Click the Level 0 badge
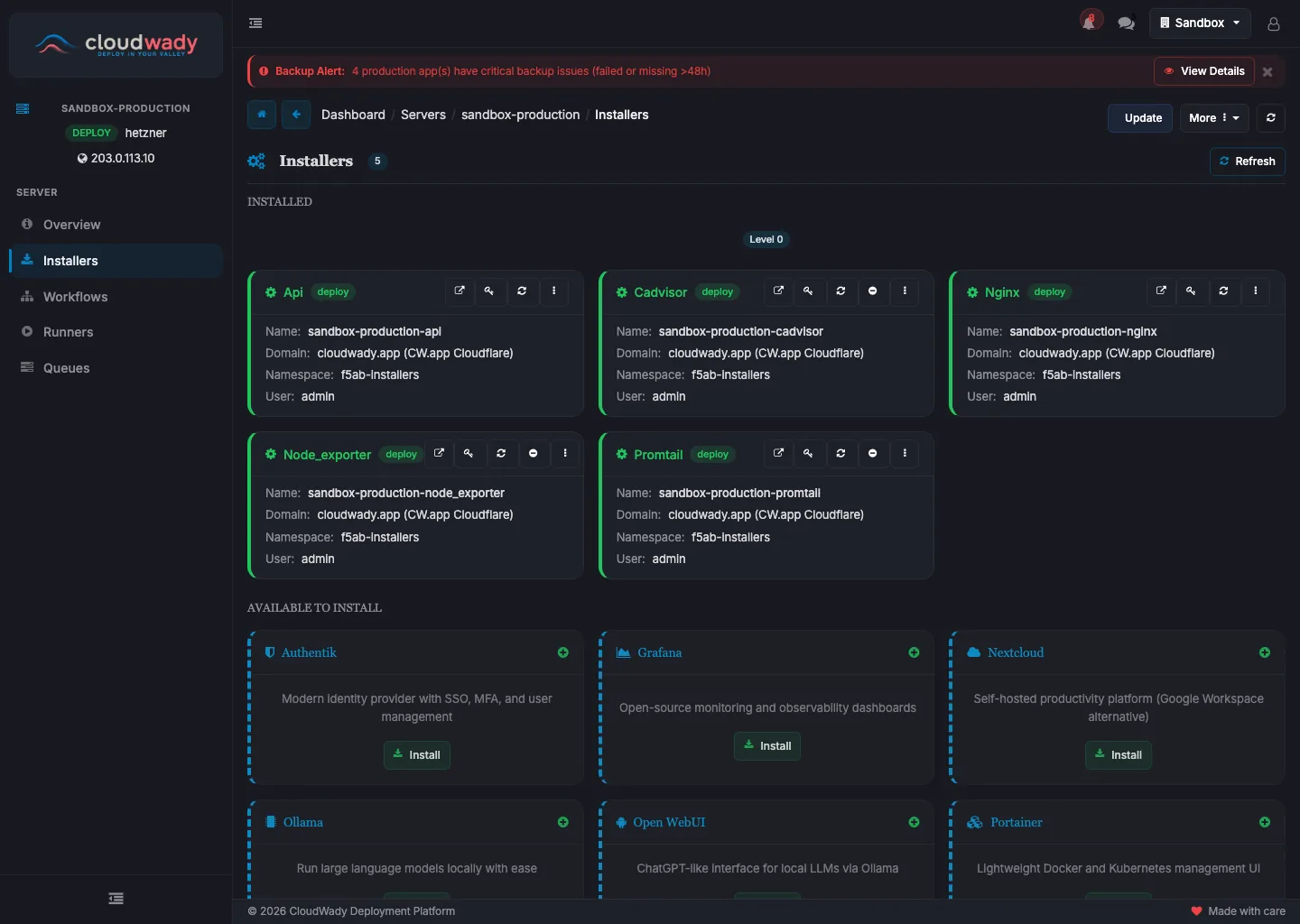This screenshot has width=1300, height=924. tap(766, 239)
